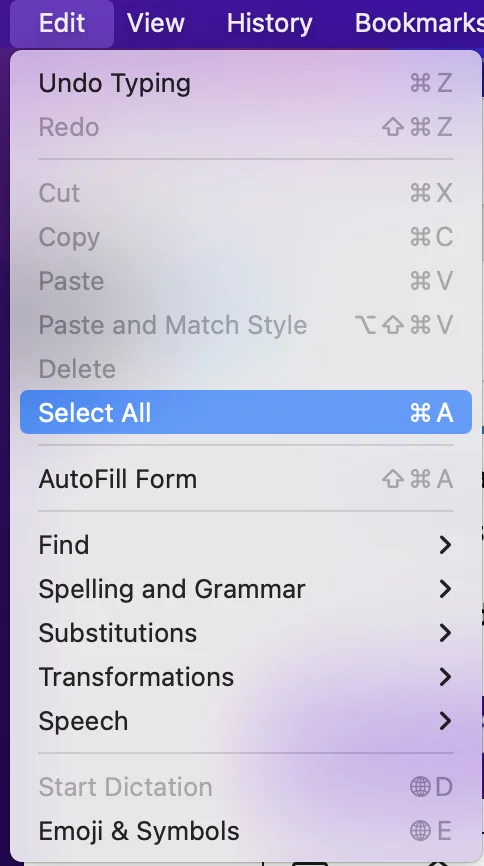Image resolution: width=484 pixels, height=866 pixels.
Task: Expand the Find submenu
Action: pyautogui.click(x=246, y=545)
